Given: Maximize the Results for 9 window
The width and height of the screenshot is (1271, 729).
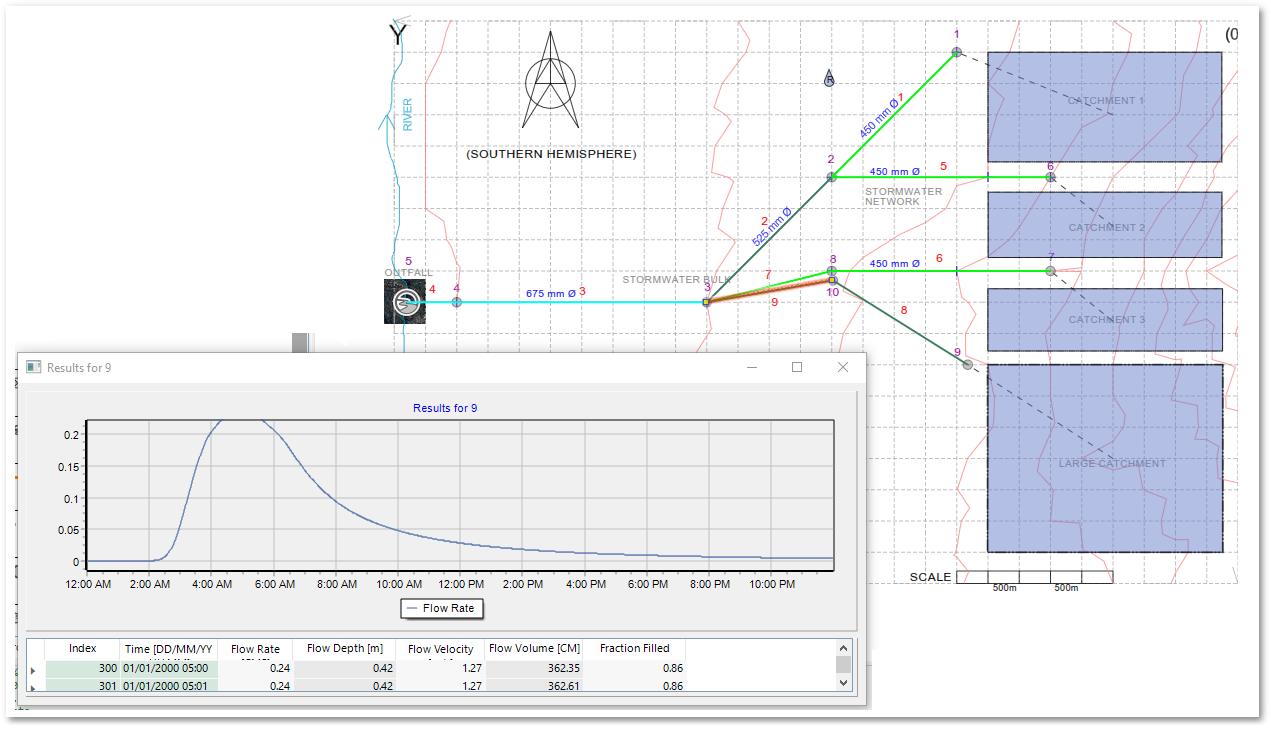Looking at the screenshot, I should click(797, 367).
